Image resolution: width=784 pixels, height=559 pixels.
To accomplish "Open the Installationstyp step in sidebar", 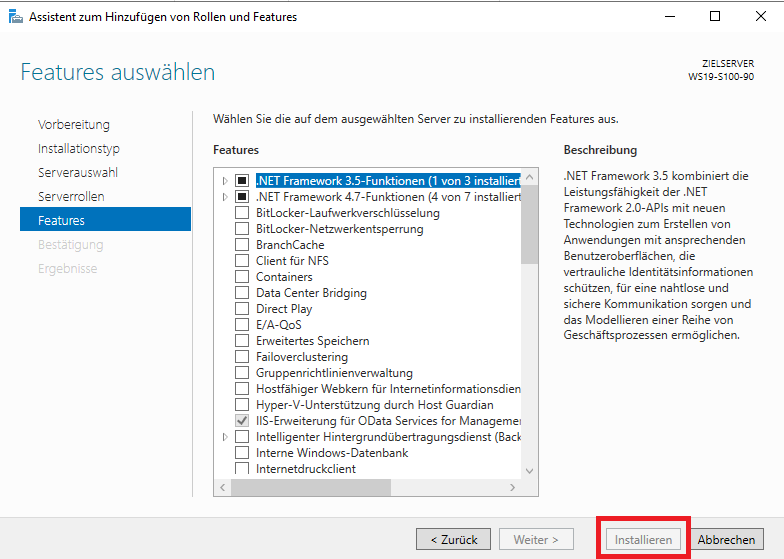I will point(78,148).
